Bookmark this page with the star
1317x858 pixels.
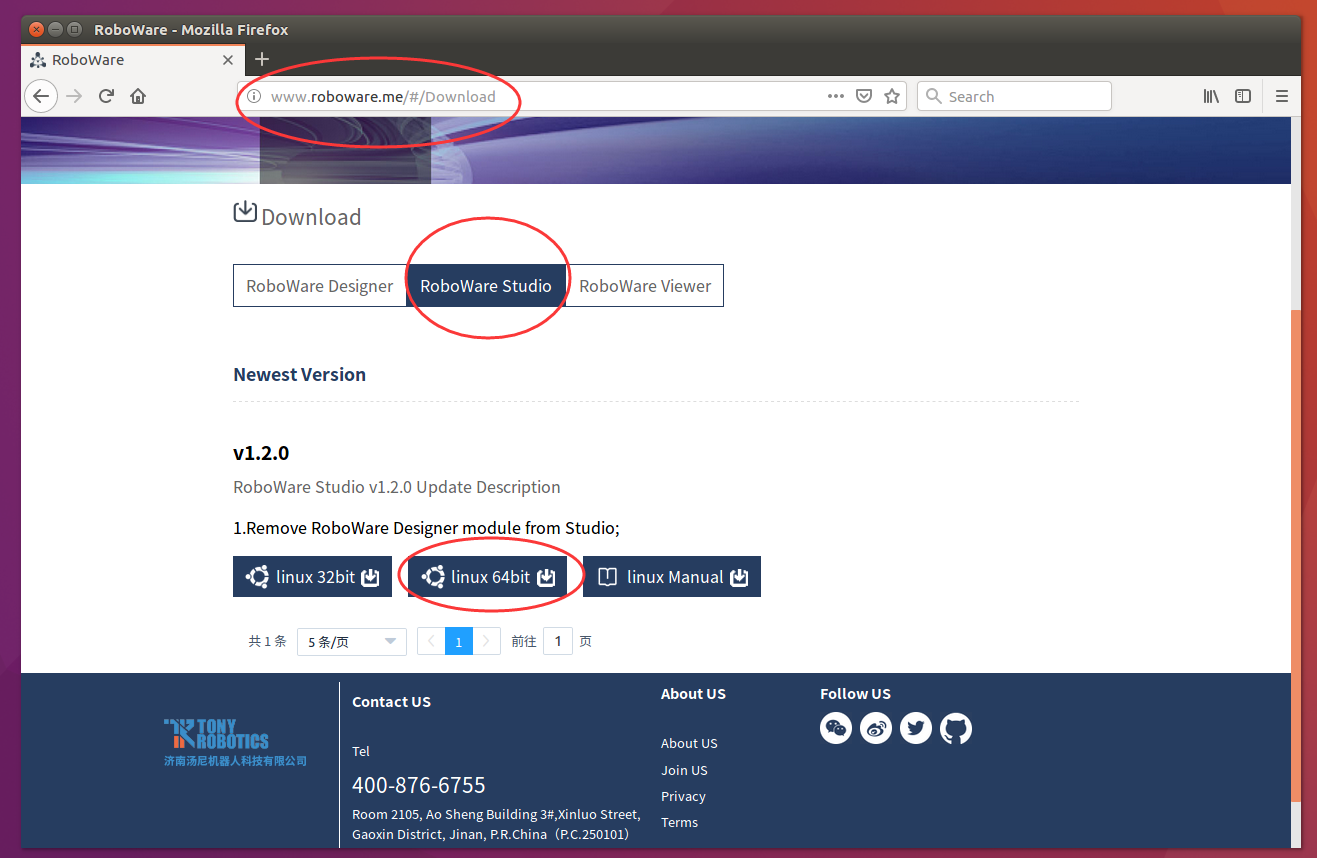[892, 96]
